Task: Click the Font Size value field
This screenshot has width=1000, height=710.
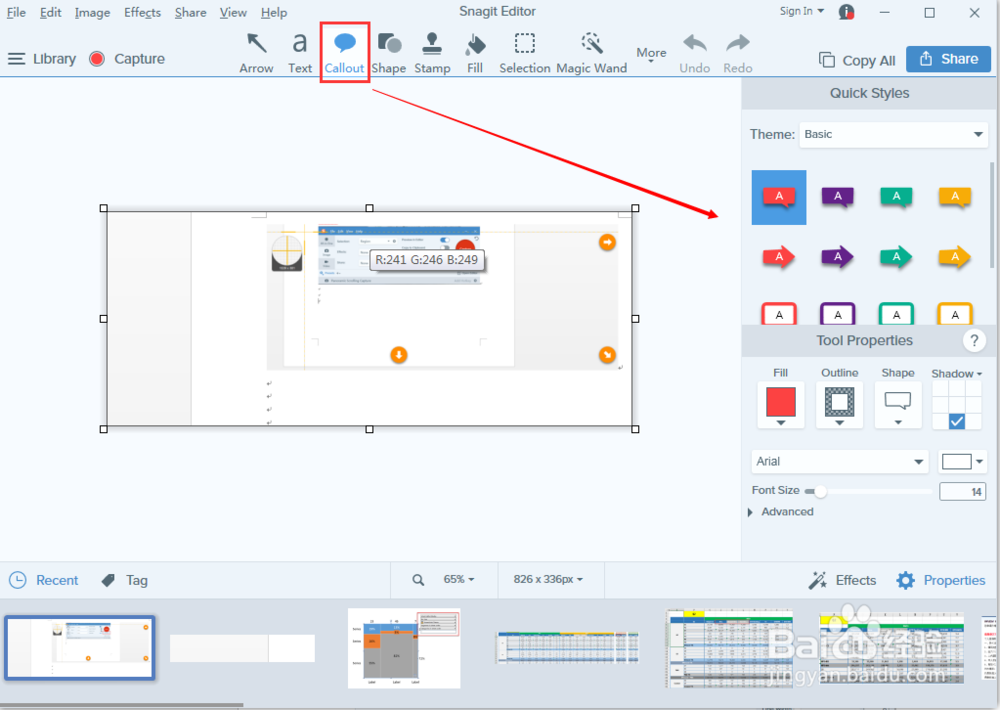Action: click(x=962, y=492)
